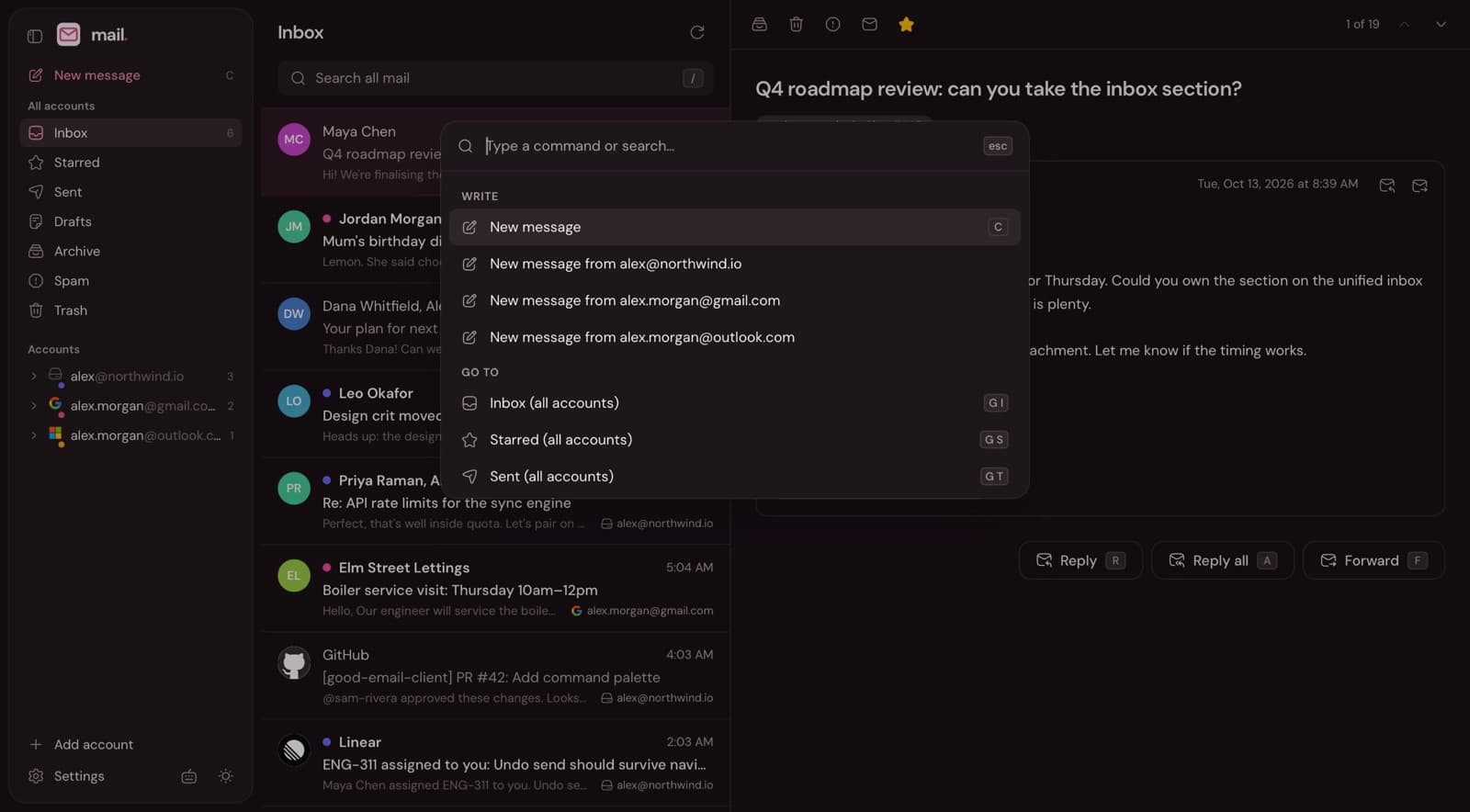Screen dimensions: 1470x812
Task: Close the palette with the esc badge
Action: tap(998, 146)
